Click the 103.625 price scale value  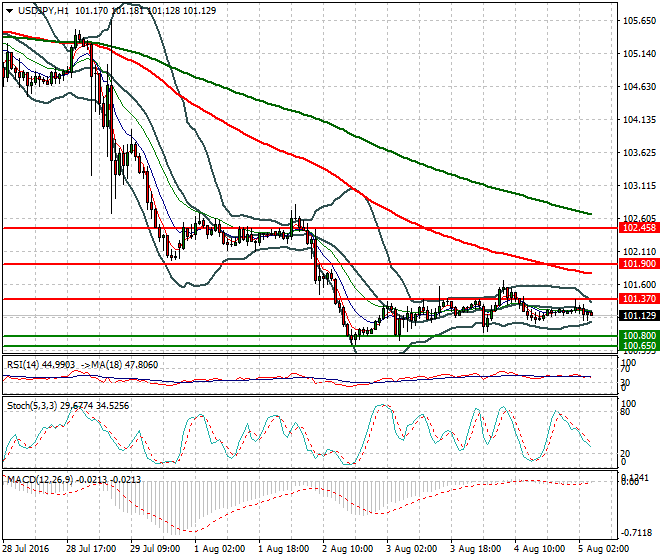click(x=639, y=152)
